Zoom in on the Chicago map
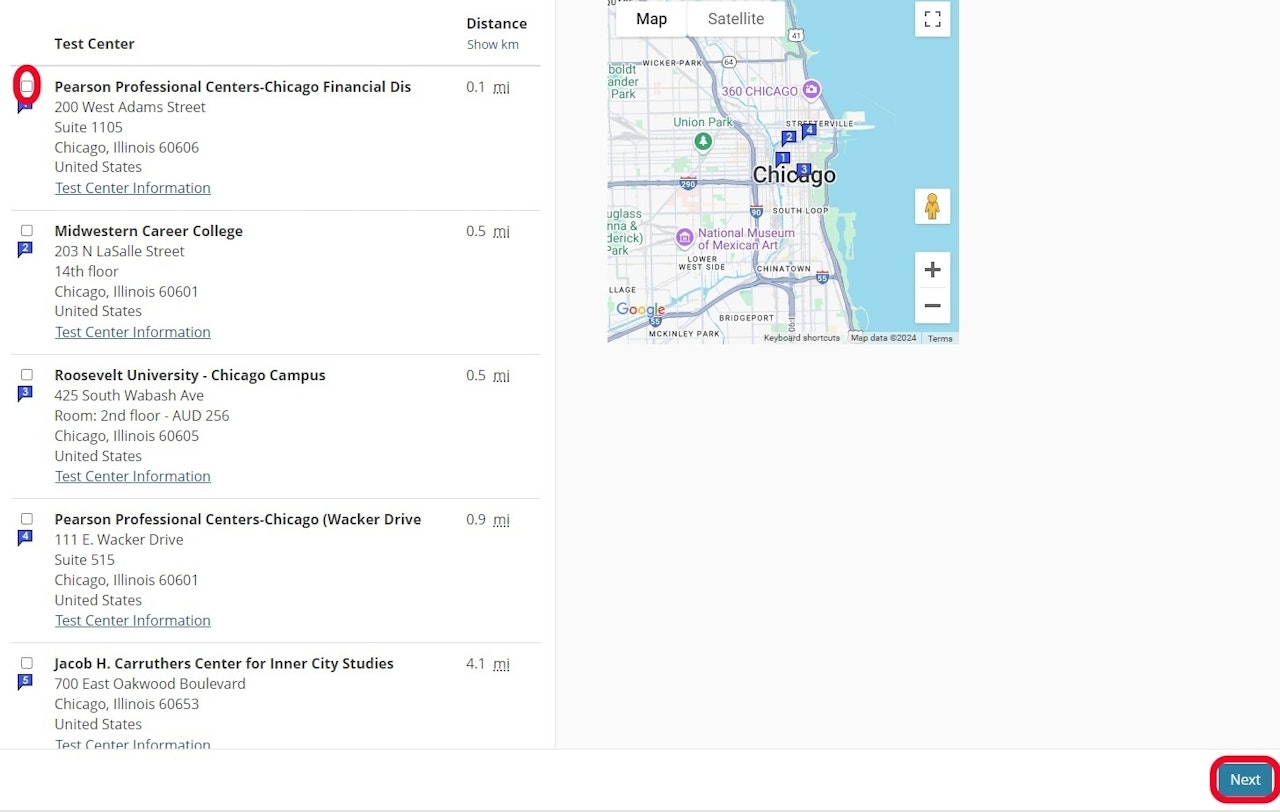The width and height of the screenshot is (1280, 812). [932, 270]
